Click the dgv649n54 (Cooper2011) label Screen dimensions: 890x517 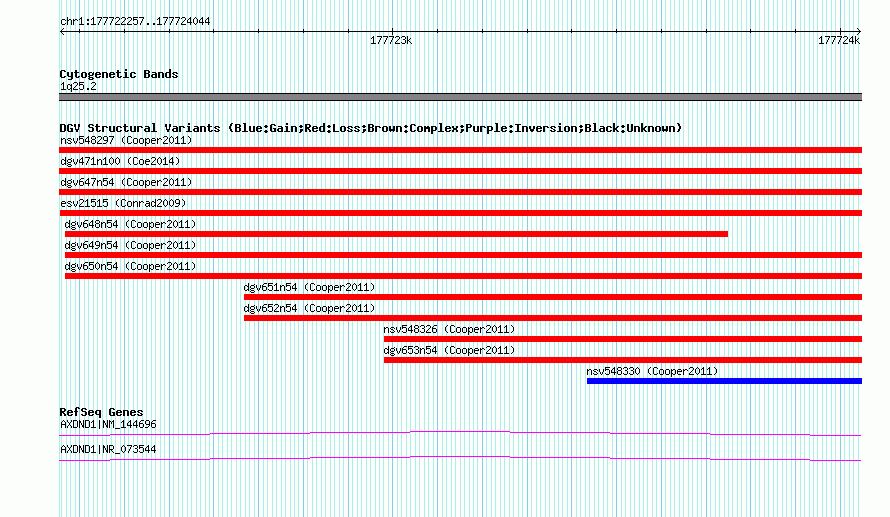click(x=130, y=245)
